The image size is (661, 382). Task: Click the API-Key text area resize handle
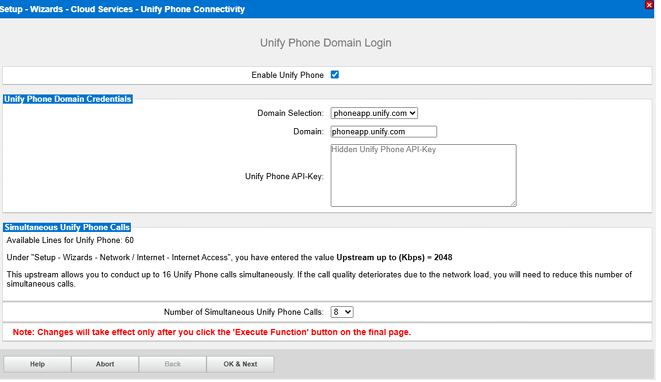(x=513, y=204)
